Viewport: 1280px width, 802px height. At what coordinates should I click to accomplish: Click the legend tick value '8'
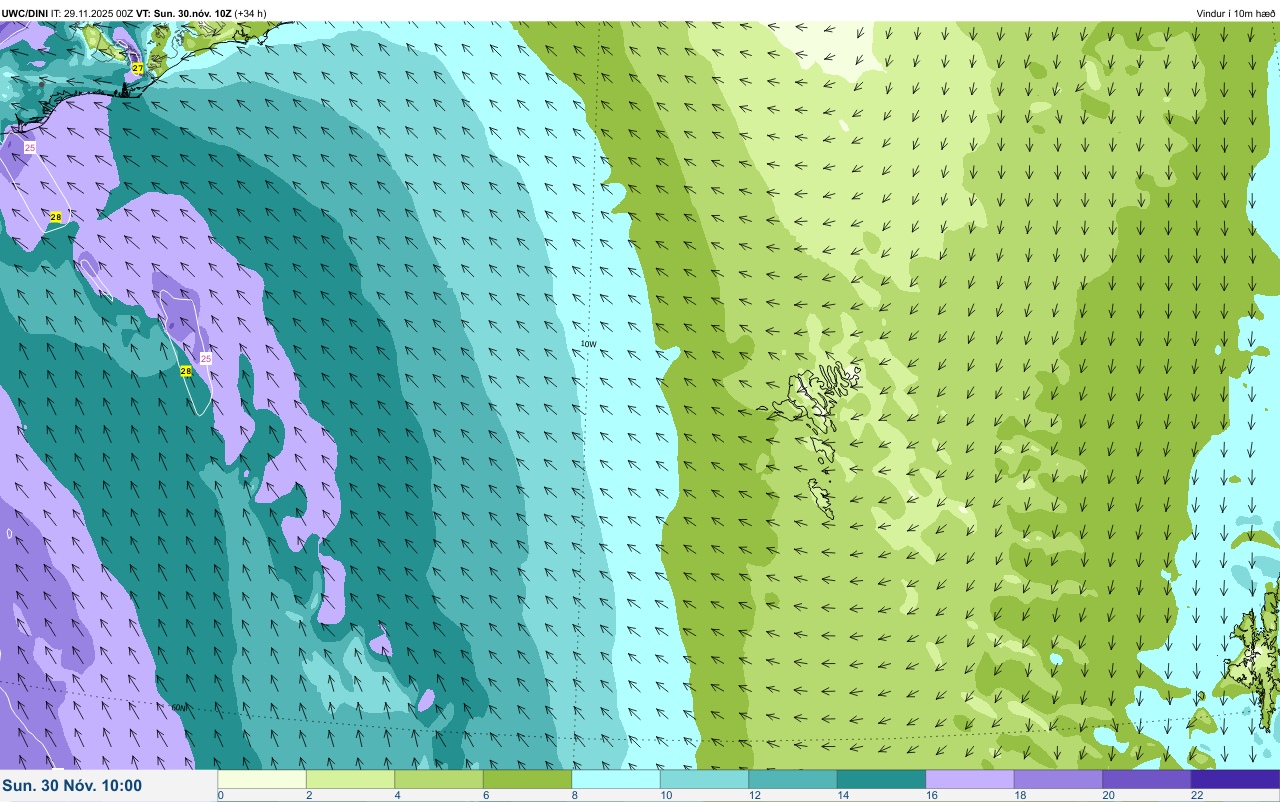pyautogui.click(x=574, y=795)
